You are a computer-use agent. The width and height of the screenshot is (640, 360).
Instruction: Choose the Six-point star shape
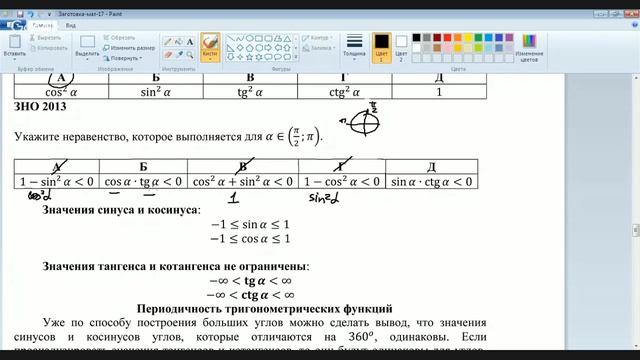click(258, 57)
